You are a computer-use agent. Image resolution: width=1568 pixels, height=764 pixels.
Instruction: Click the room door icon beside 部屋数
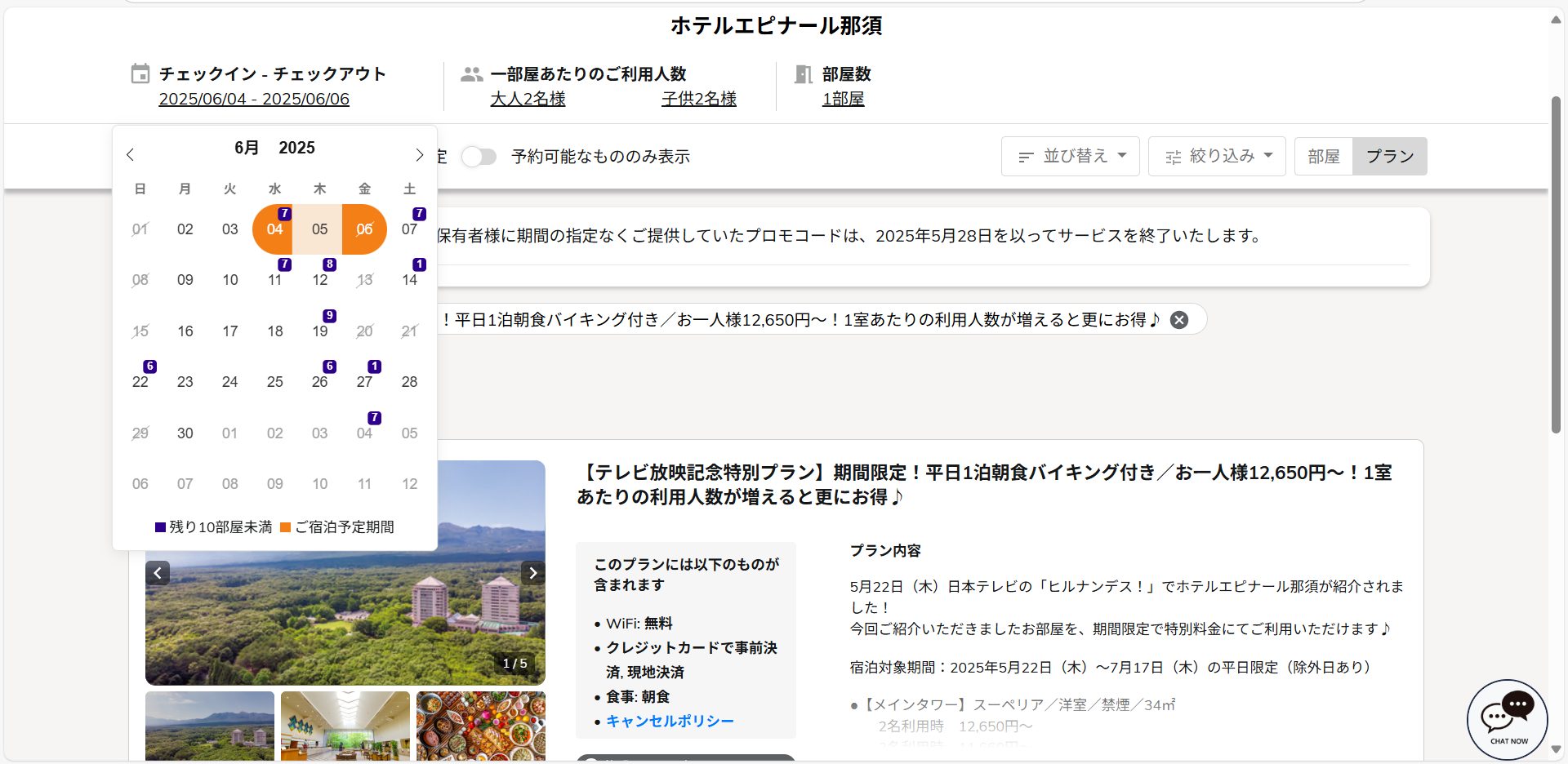[804, 74]
